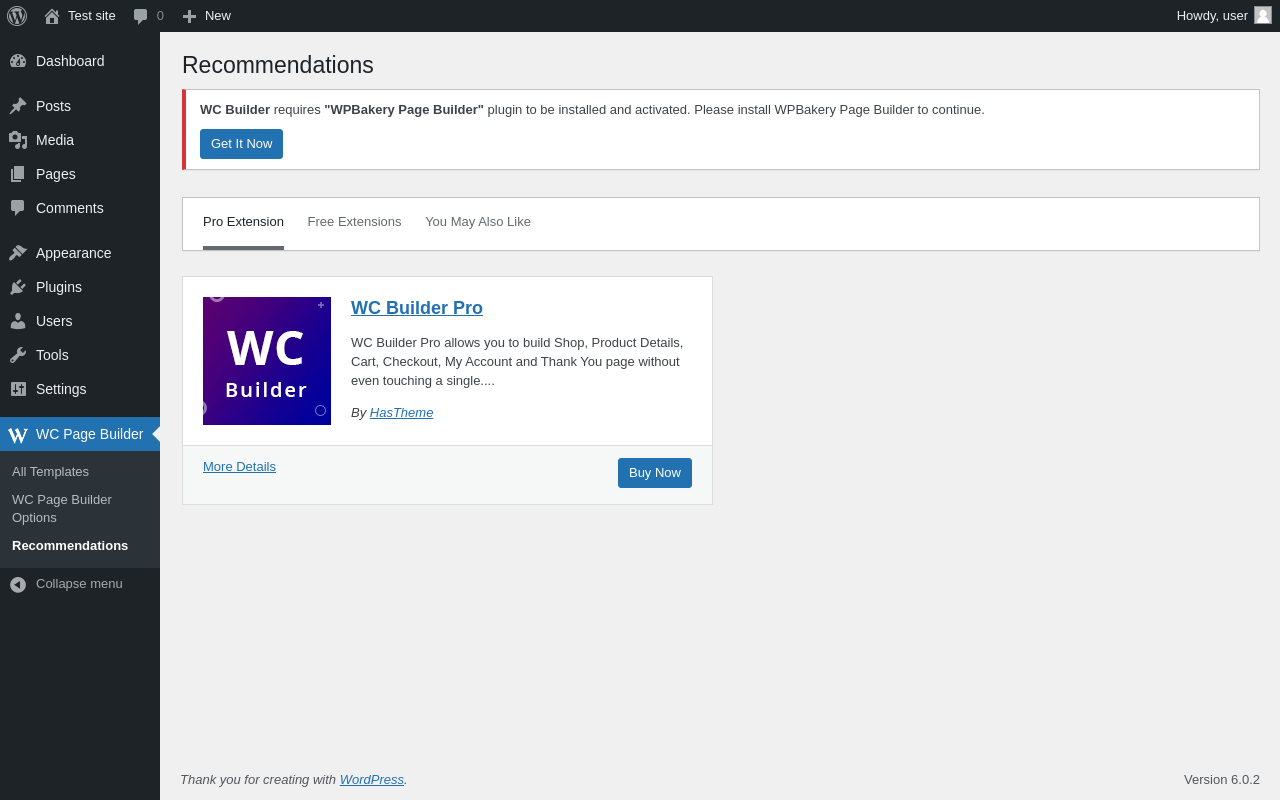Viewport: 1280px width, 800px height.
Task: Click the Collapse menu arrow icon
Action: click(x=18, y=584)
